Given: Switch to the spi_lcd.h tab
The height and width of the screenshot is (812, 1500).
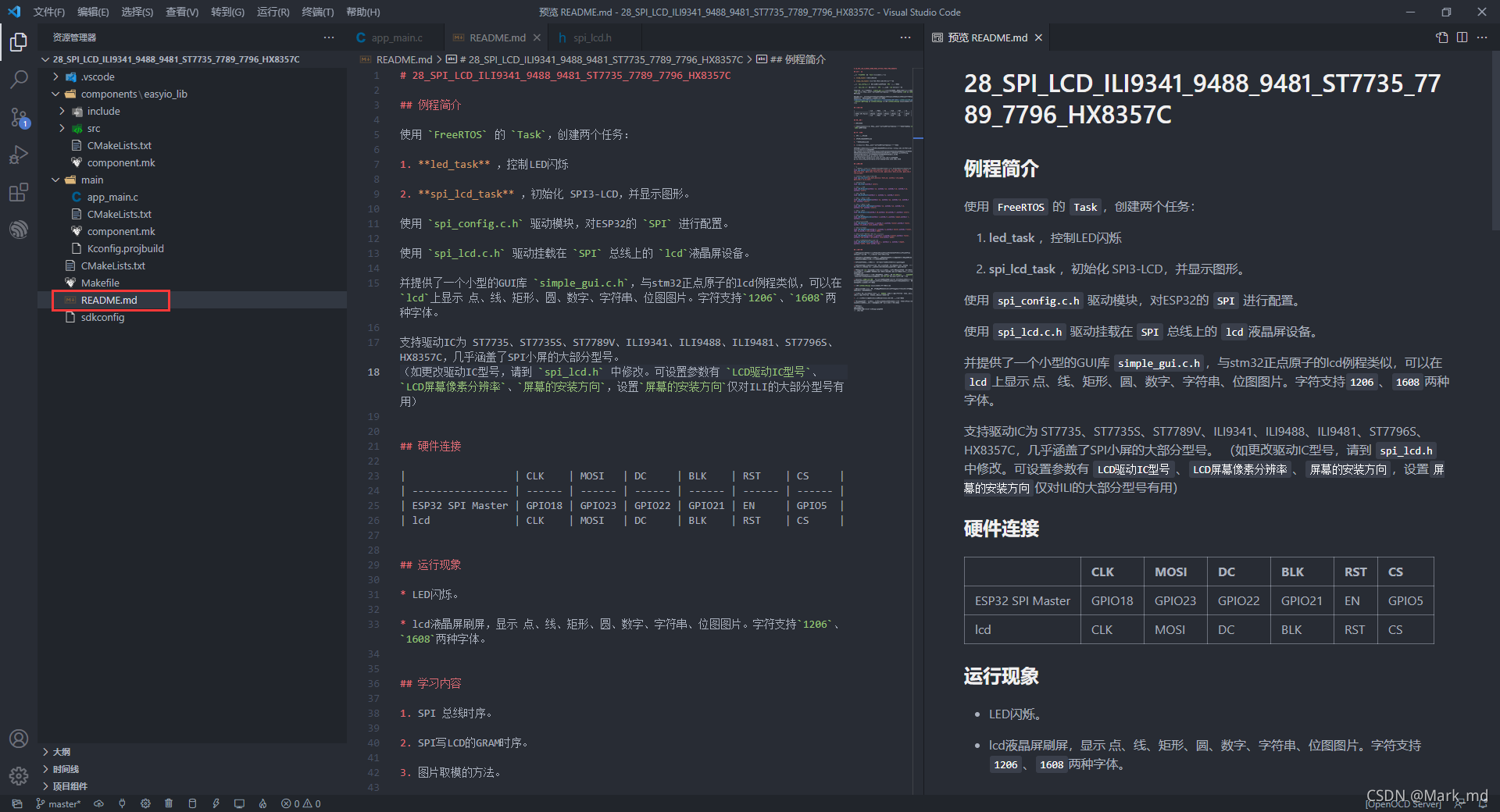Looking at the screenshot, I should 591,37.
